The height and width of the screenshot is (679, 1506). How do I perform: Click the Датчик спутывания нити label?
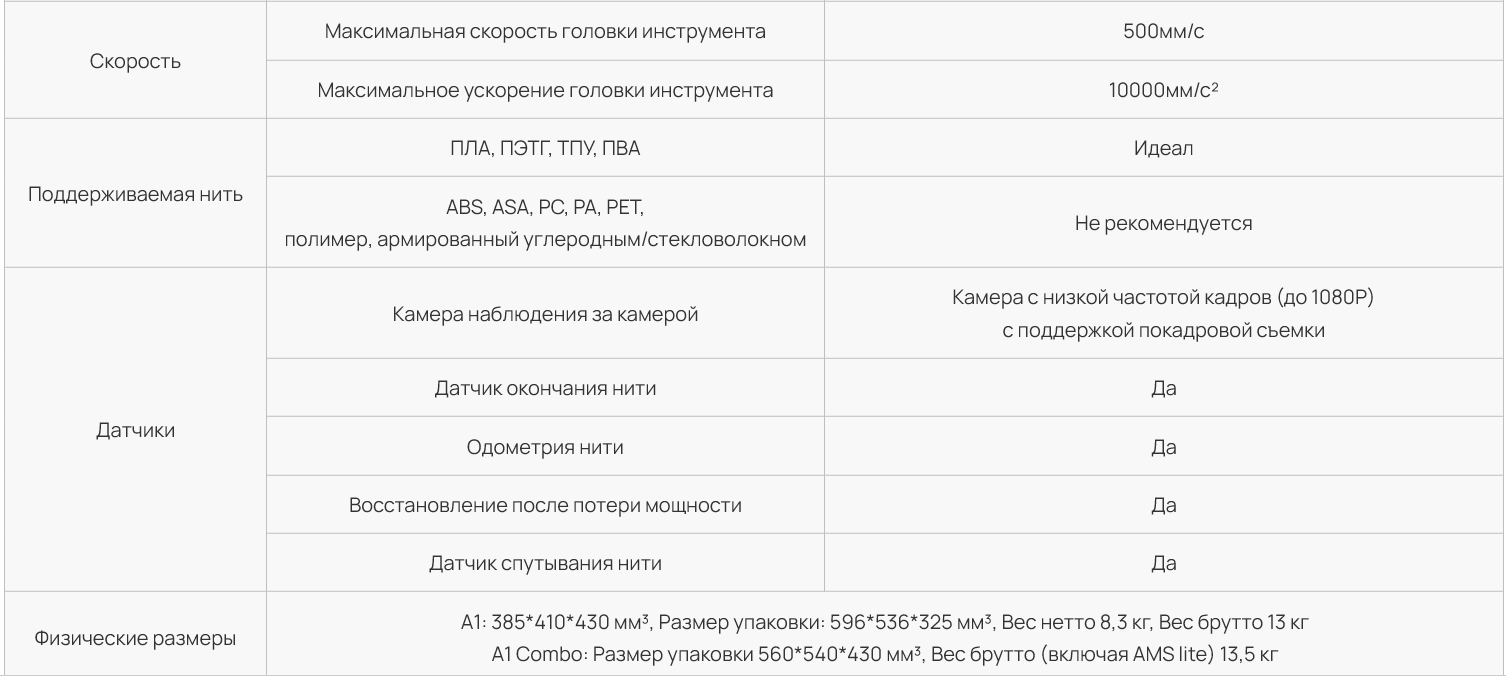pos(545,564)
